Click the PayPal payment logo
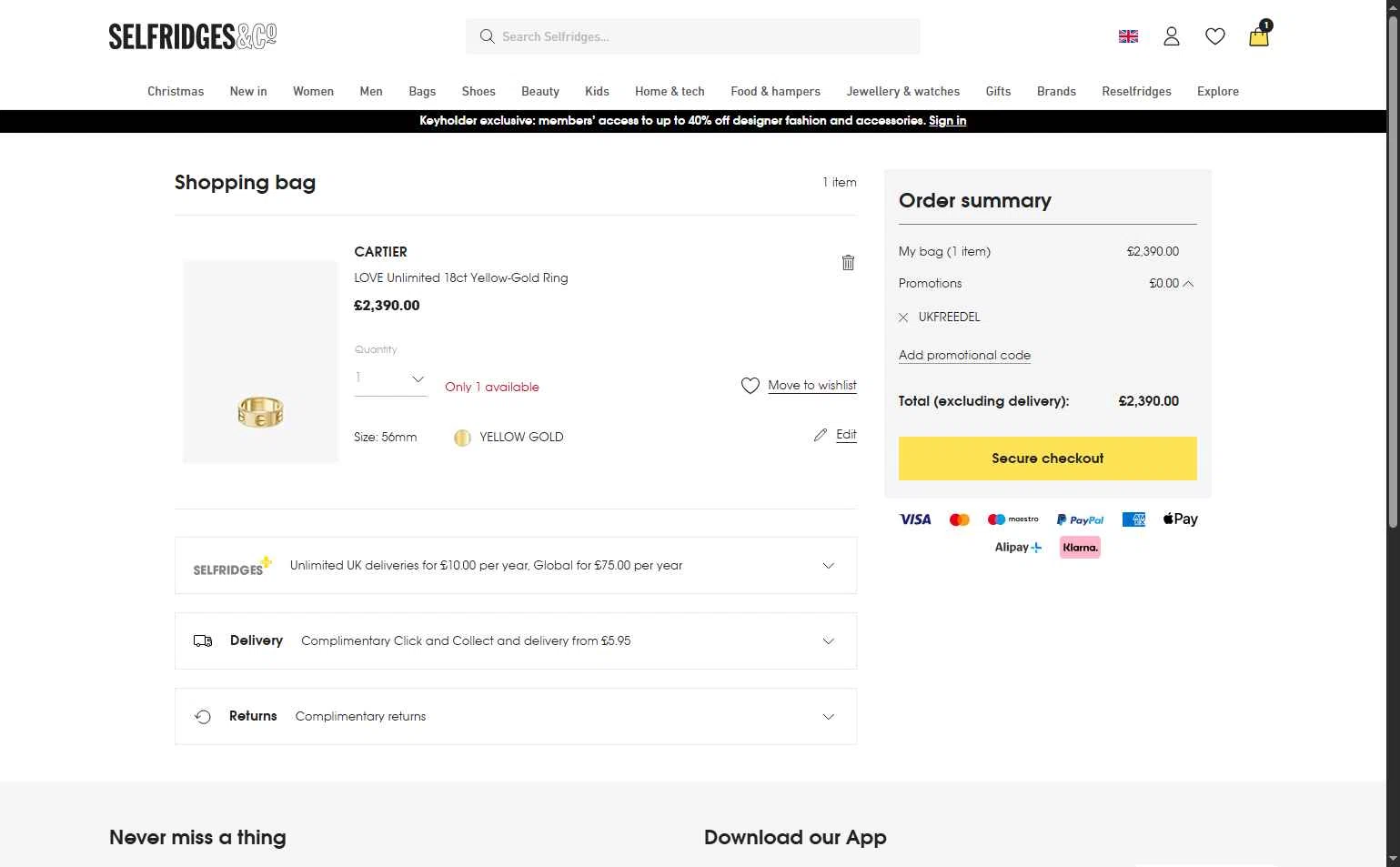The image size is (1400, 867). point(1081,519)
